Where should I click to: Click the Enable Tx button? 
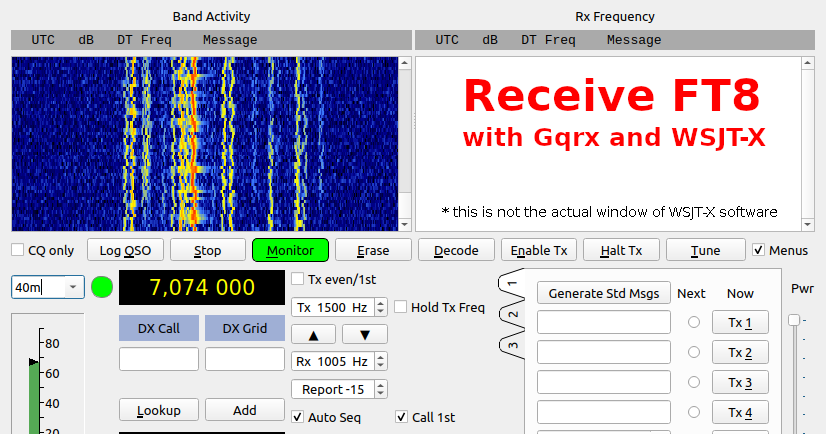539,250
